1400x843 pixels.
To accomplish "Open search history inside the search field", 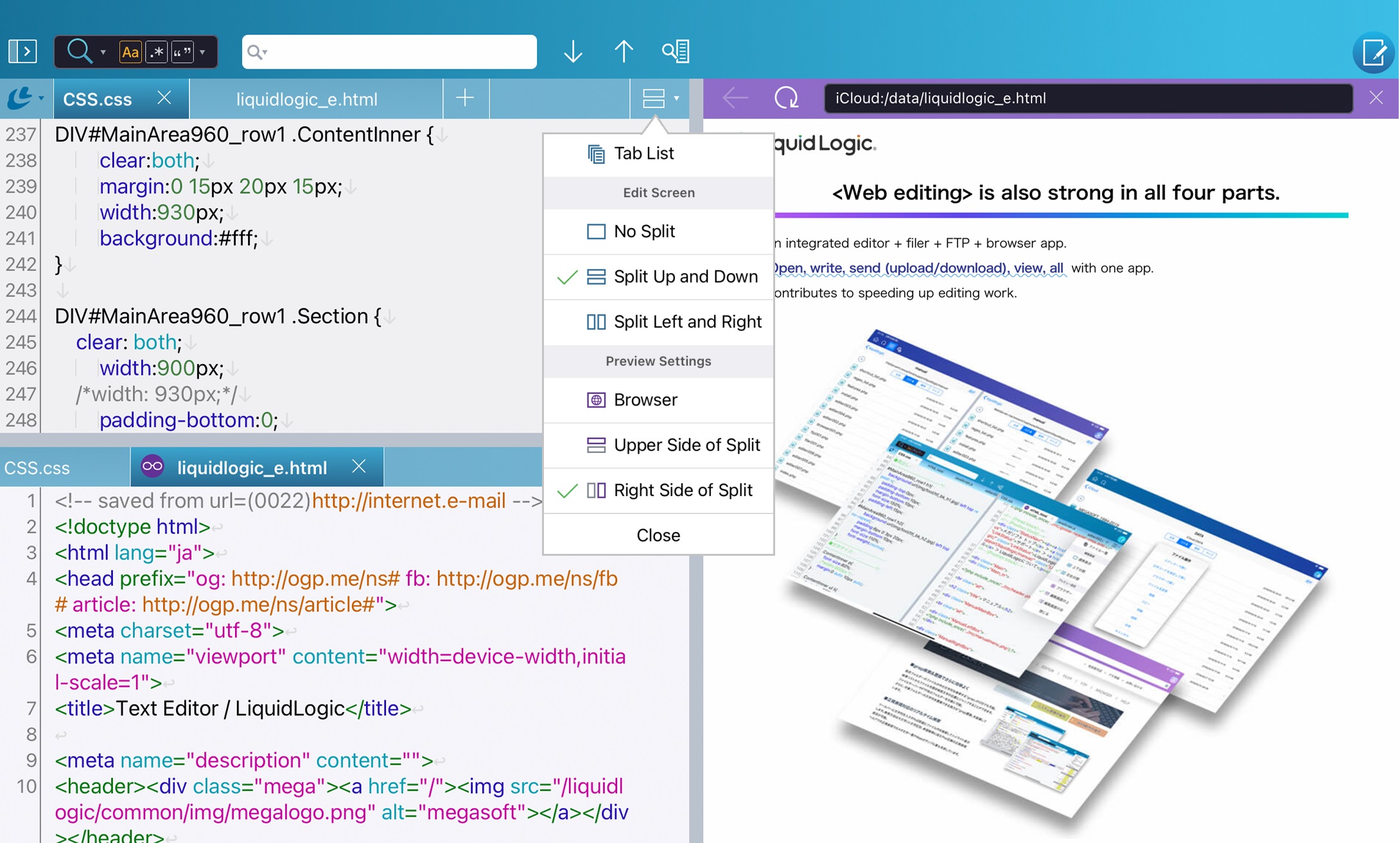I will coord(256,51).
